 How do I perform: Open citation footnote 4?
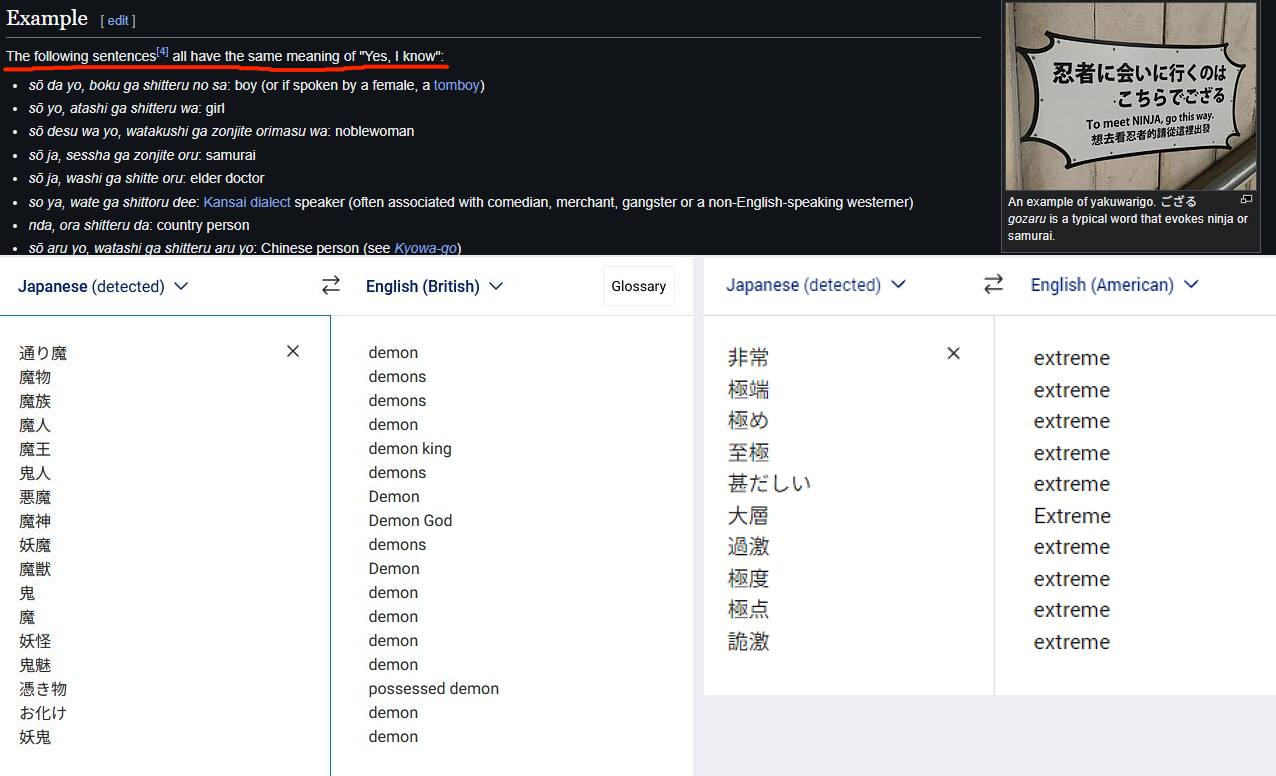[x=162, y=52]
